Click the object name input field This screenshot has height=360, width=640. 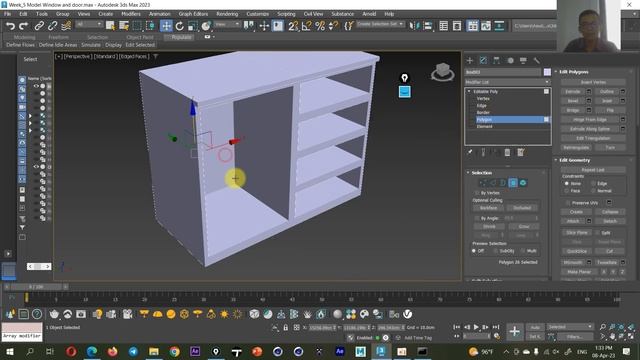coord(502,72)
